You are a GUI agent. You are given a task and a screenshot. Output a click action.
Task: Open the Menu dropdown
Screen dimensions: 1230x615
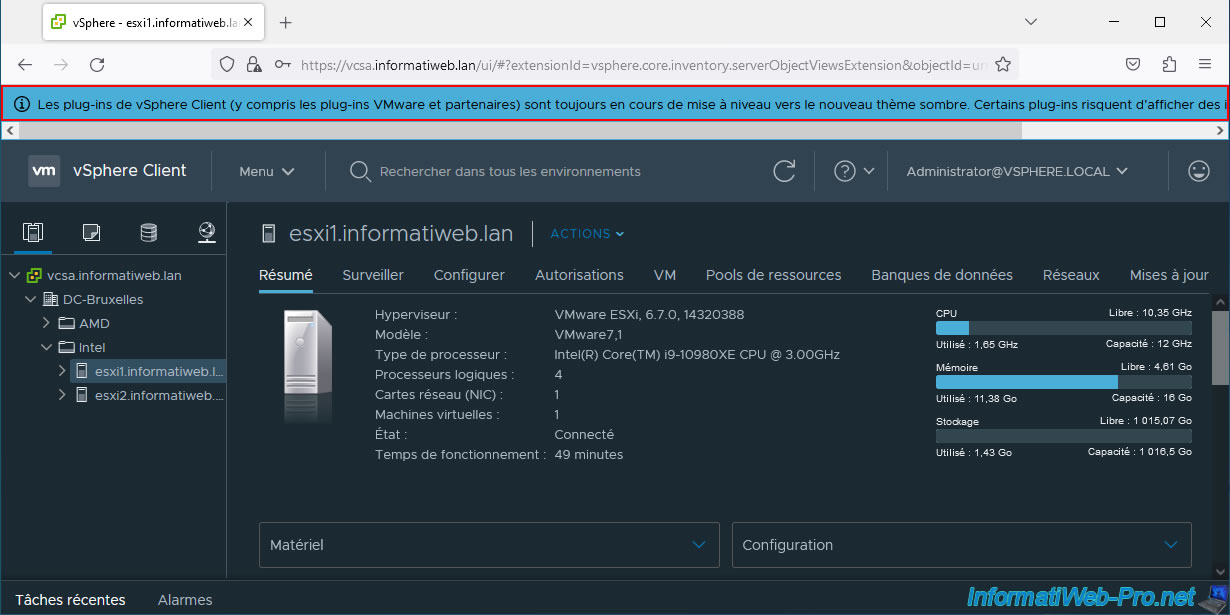click(x=266, y=171)
